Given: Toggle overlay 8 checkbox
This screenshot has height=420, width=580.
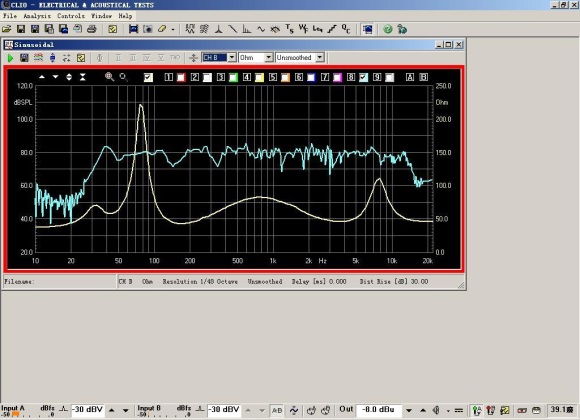Looking at the screenshot, I should coord(364,77).
